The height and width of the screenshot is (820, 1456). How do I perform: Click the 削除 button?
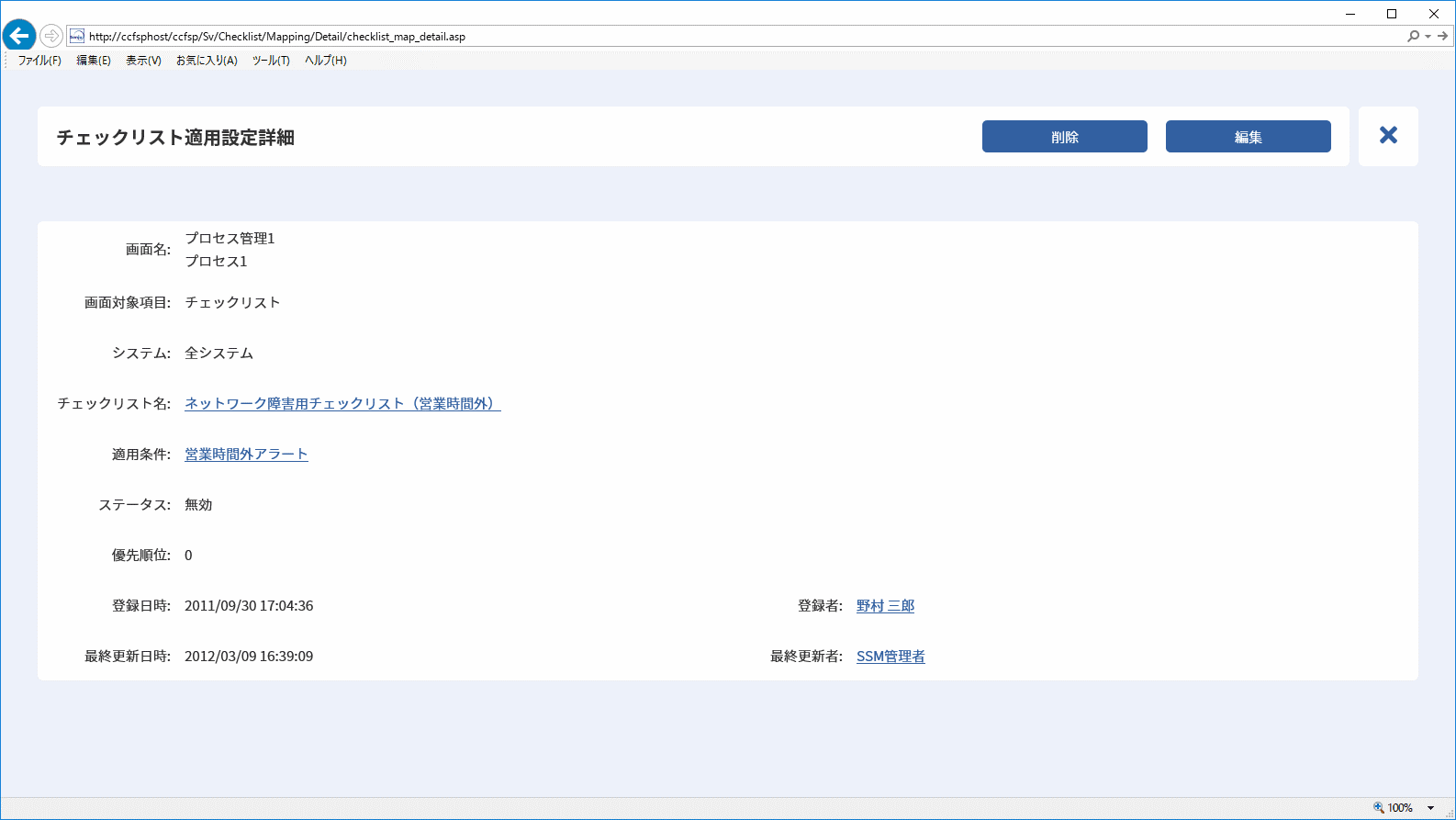[x=1065, y=137]
